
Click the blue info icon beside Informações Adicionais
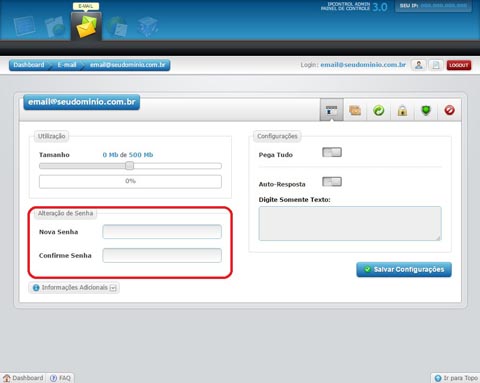point(36,287)
